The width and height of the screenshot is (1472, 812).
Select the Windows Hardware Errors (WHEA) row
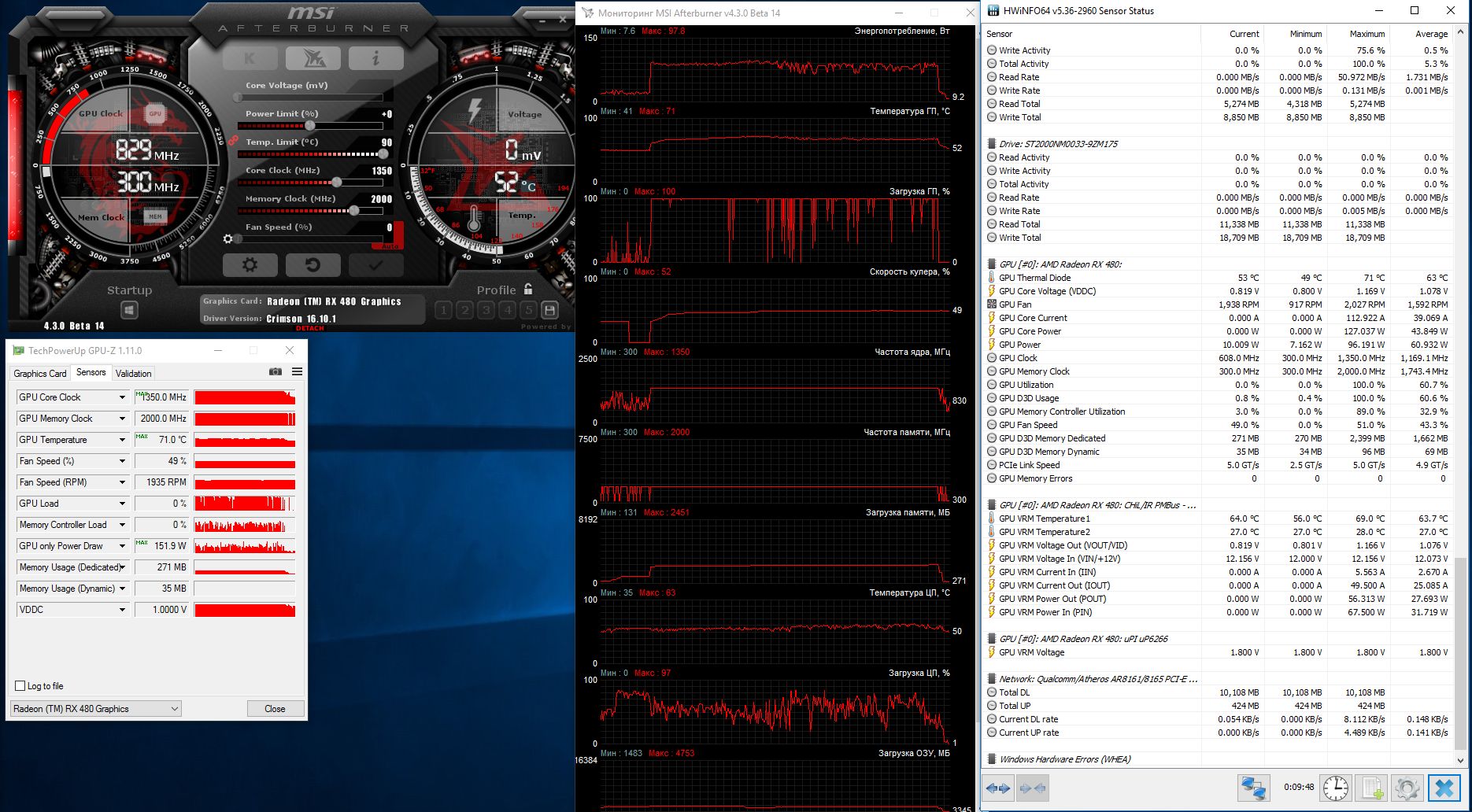pyautogui.click(x=1218, y=759)
